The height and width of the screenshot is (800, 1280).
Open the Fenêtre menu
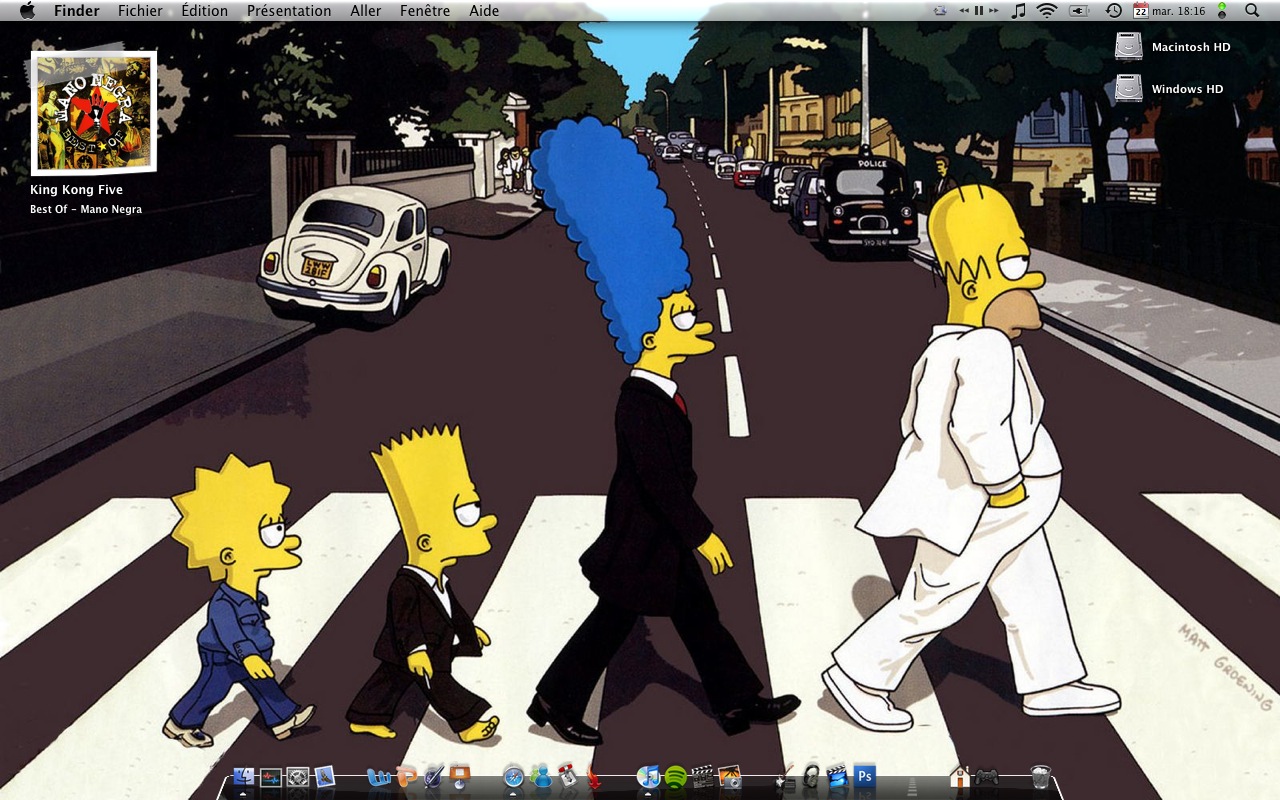[425, 11]
